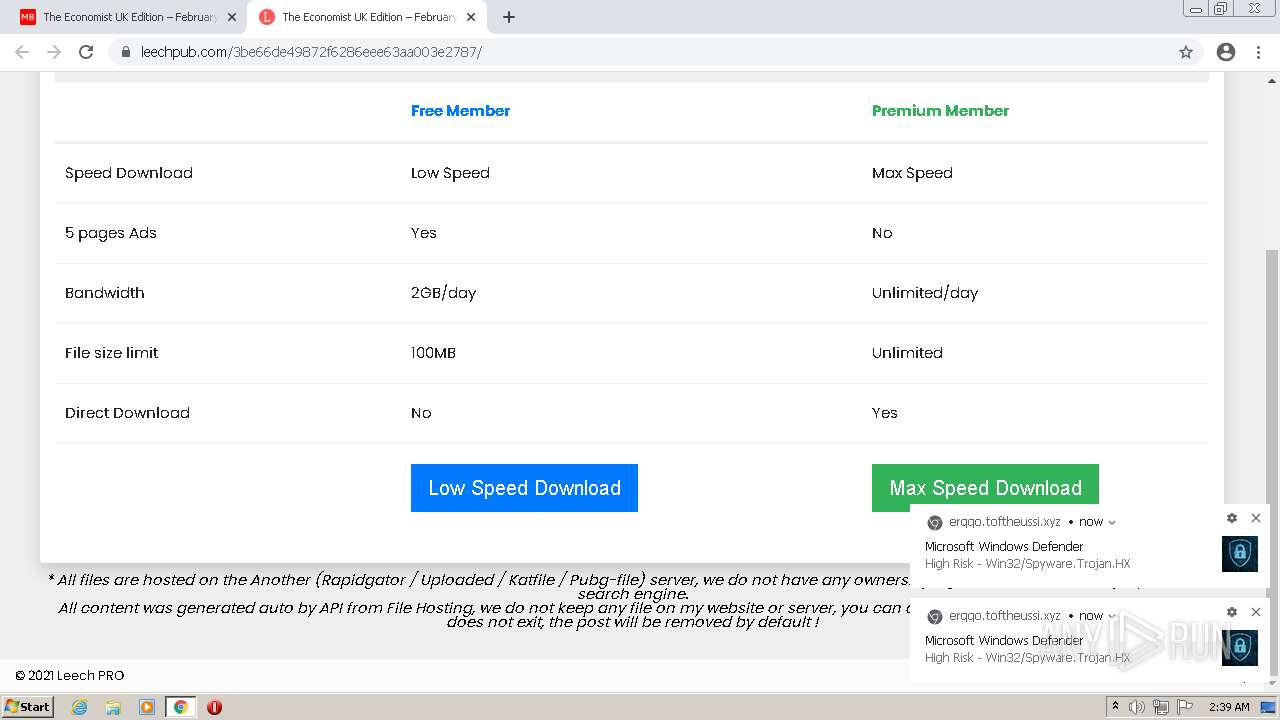The image size is (1280, 720).
Task: Click the 100MB cell
Action: [433, 353]
